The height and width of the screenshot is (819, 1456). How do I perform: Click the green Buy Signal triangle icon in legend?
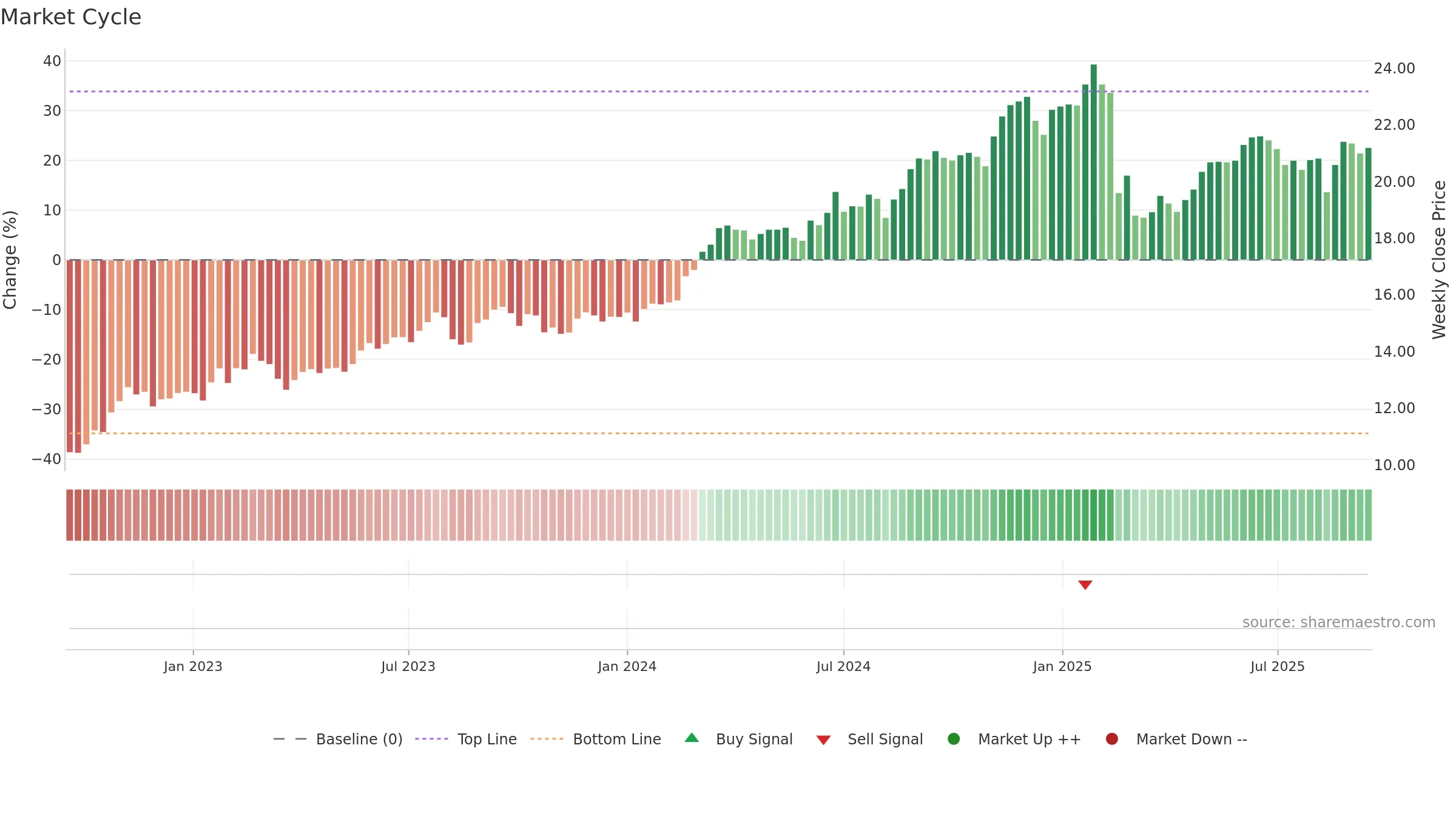pyautogui.click(x=692, y=738)
